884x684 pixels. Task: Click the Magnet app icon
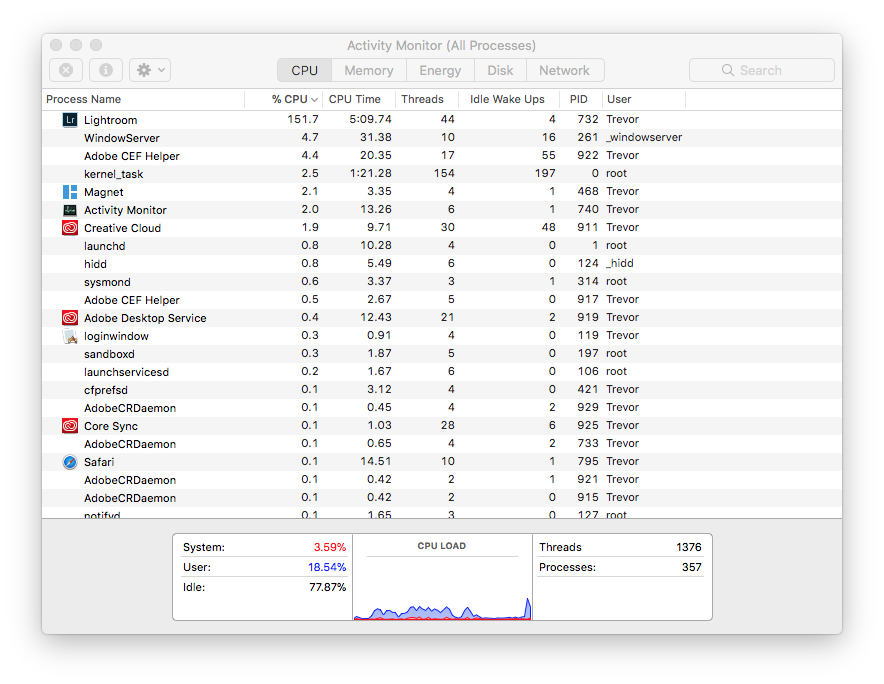click(69, 191)
